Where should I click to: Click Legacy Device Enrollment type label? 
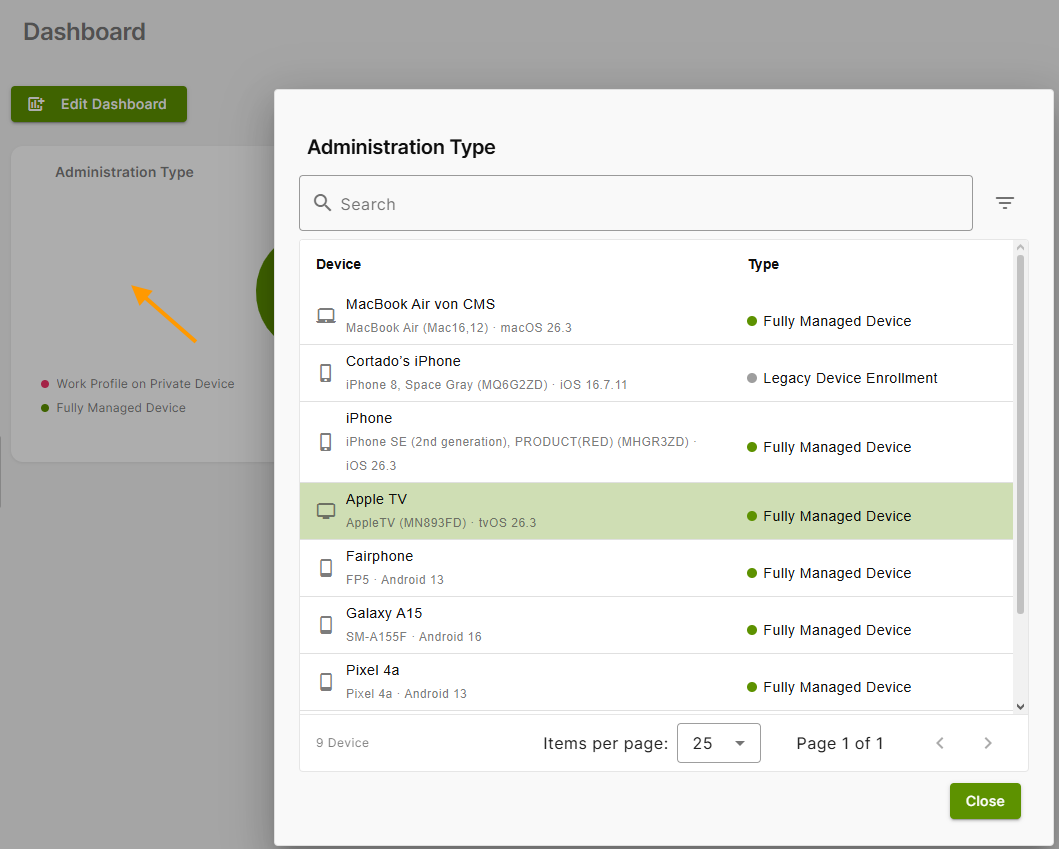pyautogui.click(x=850, y=378)
